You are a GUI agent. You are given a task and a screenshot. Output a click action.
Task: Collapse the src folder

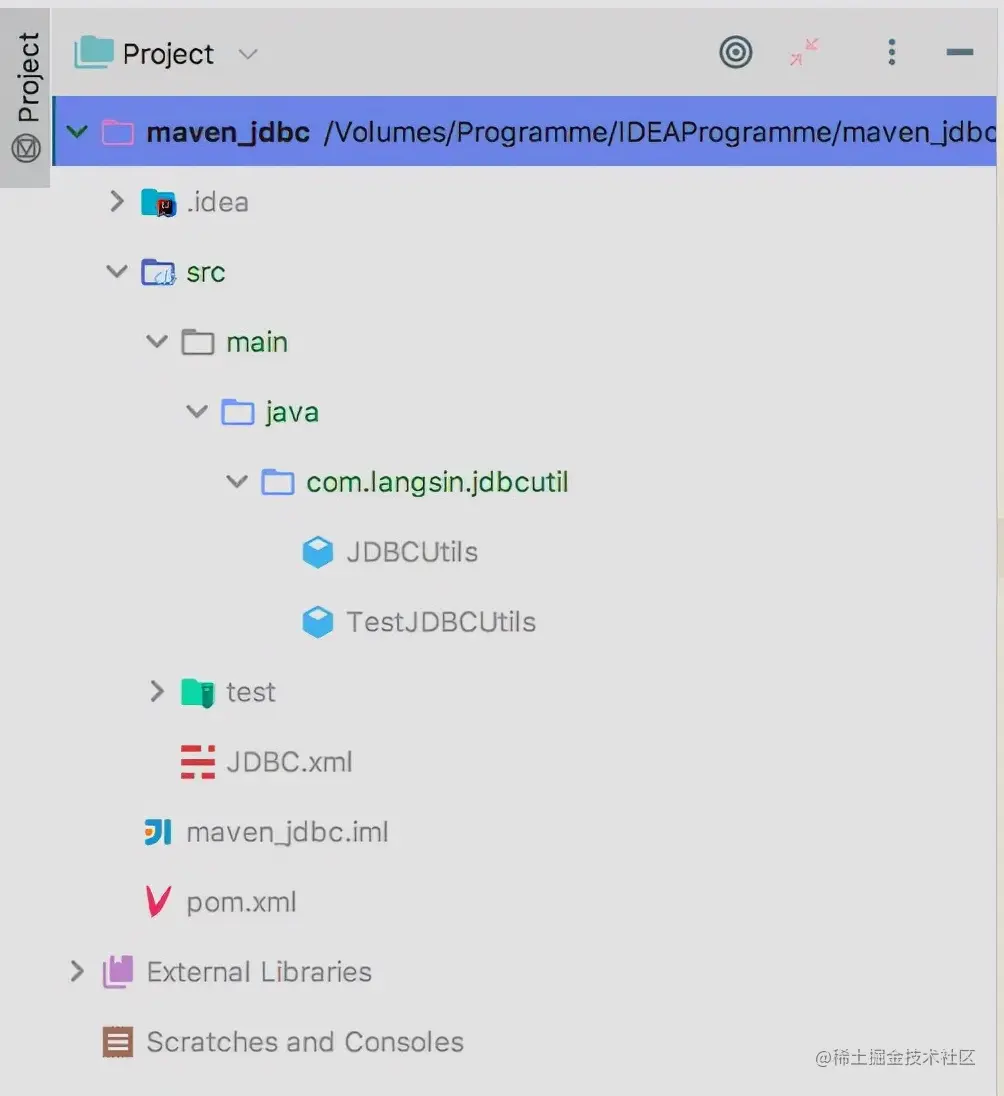(x=117, y=271)
